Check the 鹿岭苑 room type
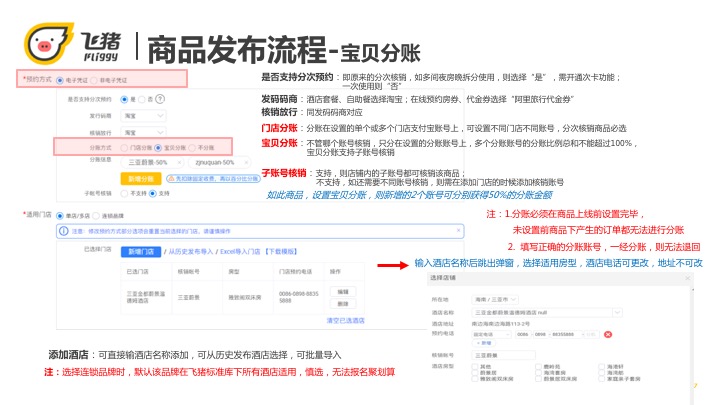The image size is (720, 405). 538,366
